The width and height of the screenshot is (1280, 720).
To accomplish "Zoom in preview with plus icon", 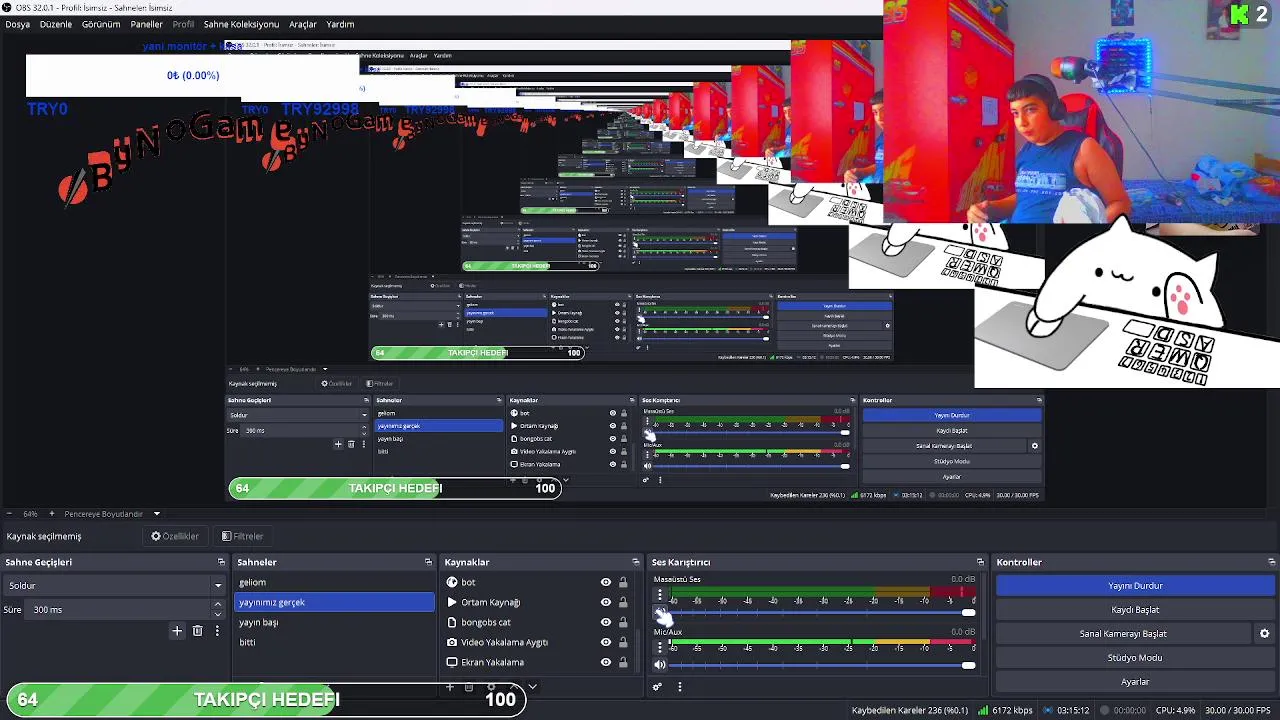I will (54, 514).
